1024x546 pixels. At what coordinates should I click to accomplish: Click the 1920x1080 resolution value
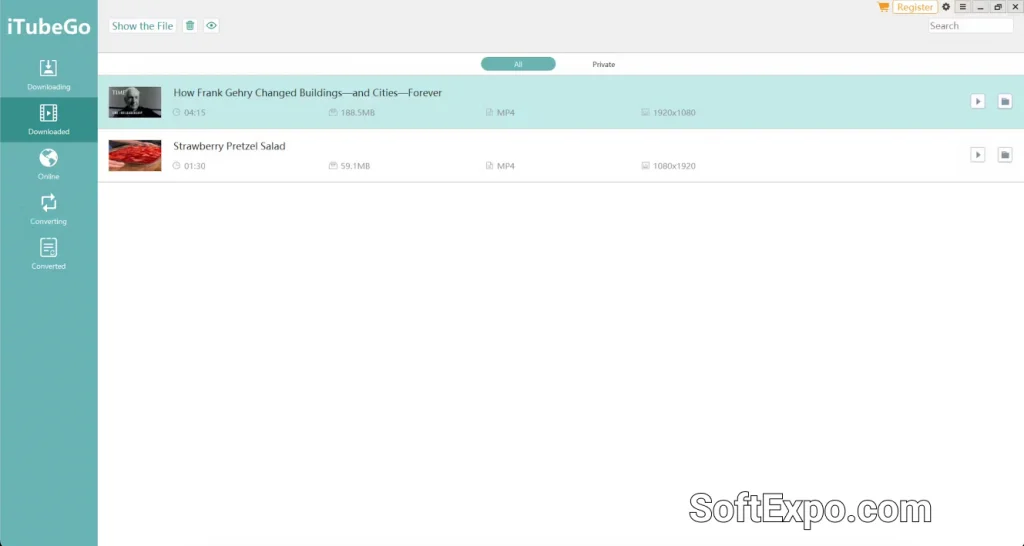coord(674,112)
